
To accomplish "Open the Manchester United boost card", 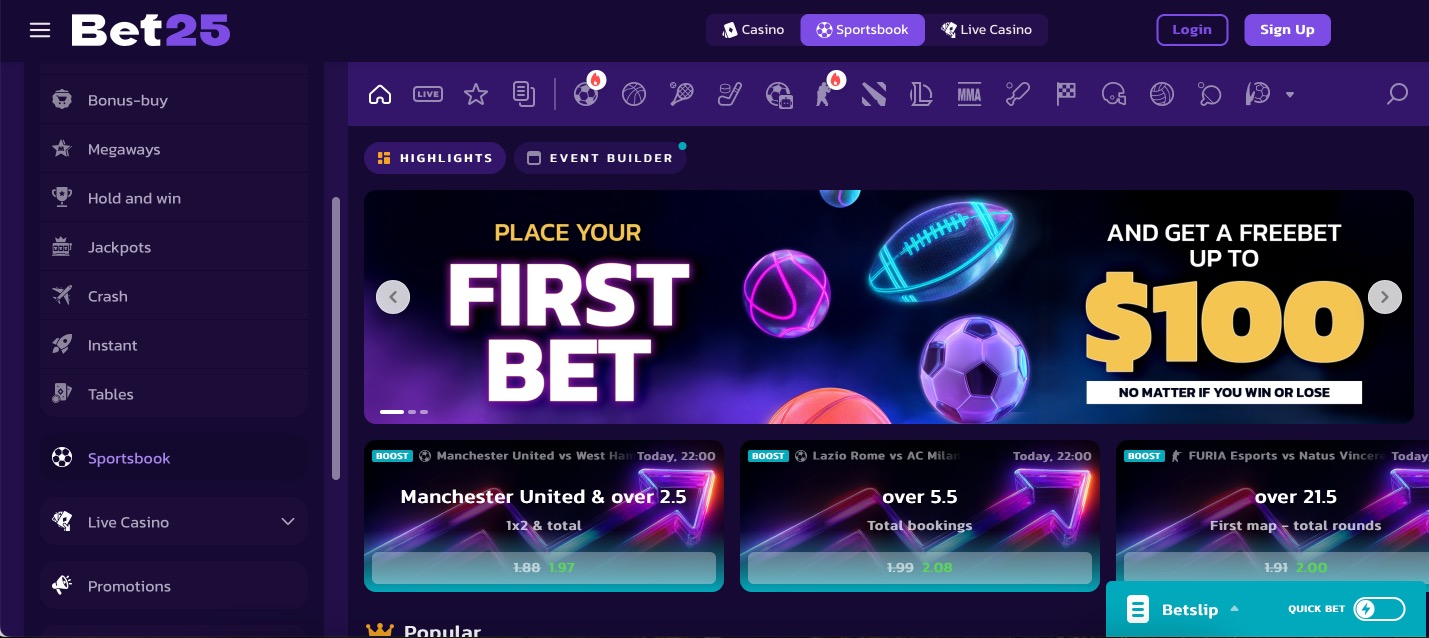I will pos(544,516).
